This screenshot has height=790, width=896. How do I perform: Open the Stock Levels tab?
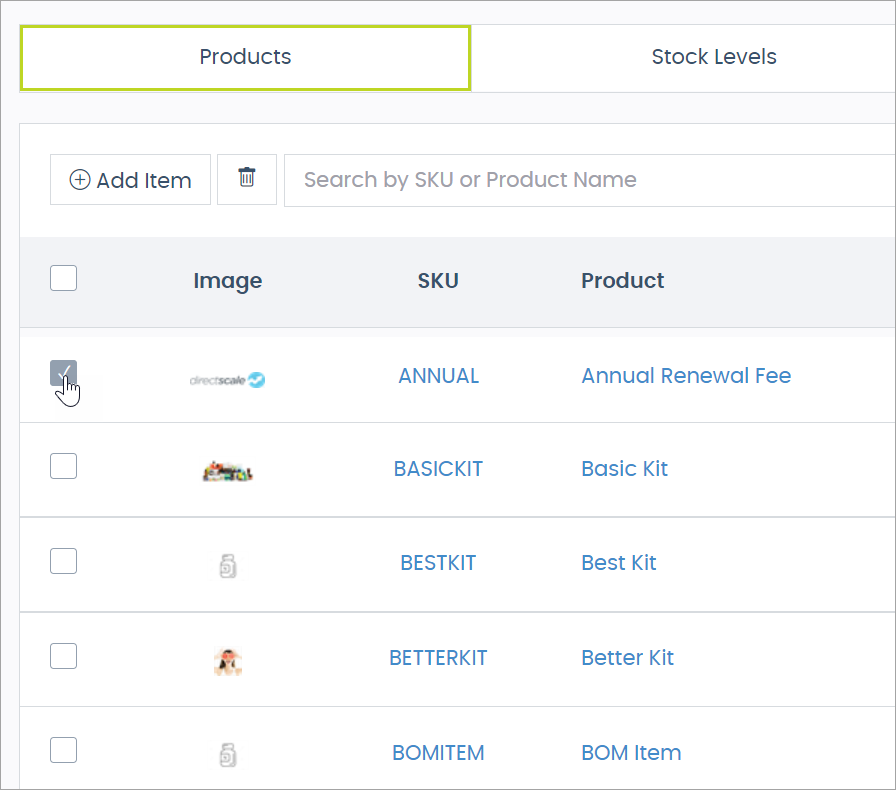[714, 57]
